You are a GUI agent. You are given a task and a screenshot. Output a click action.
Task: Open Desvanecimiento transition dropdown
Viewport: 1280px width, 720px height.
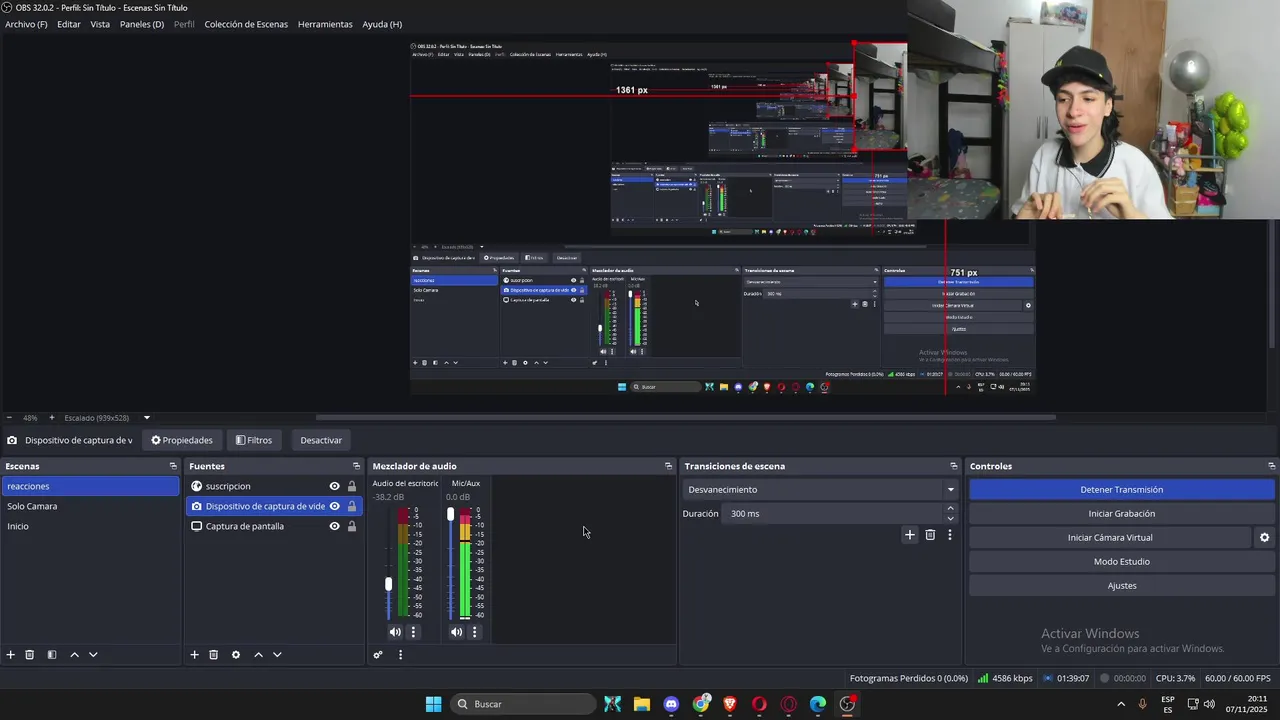820,490
